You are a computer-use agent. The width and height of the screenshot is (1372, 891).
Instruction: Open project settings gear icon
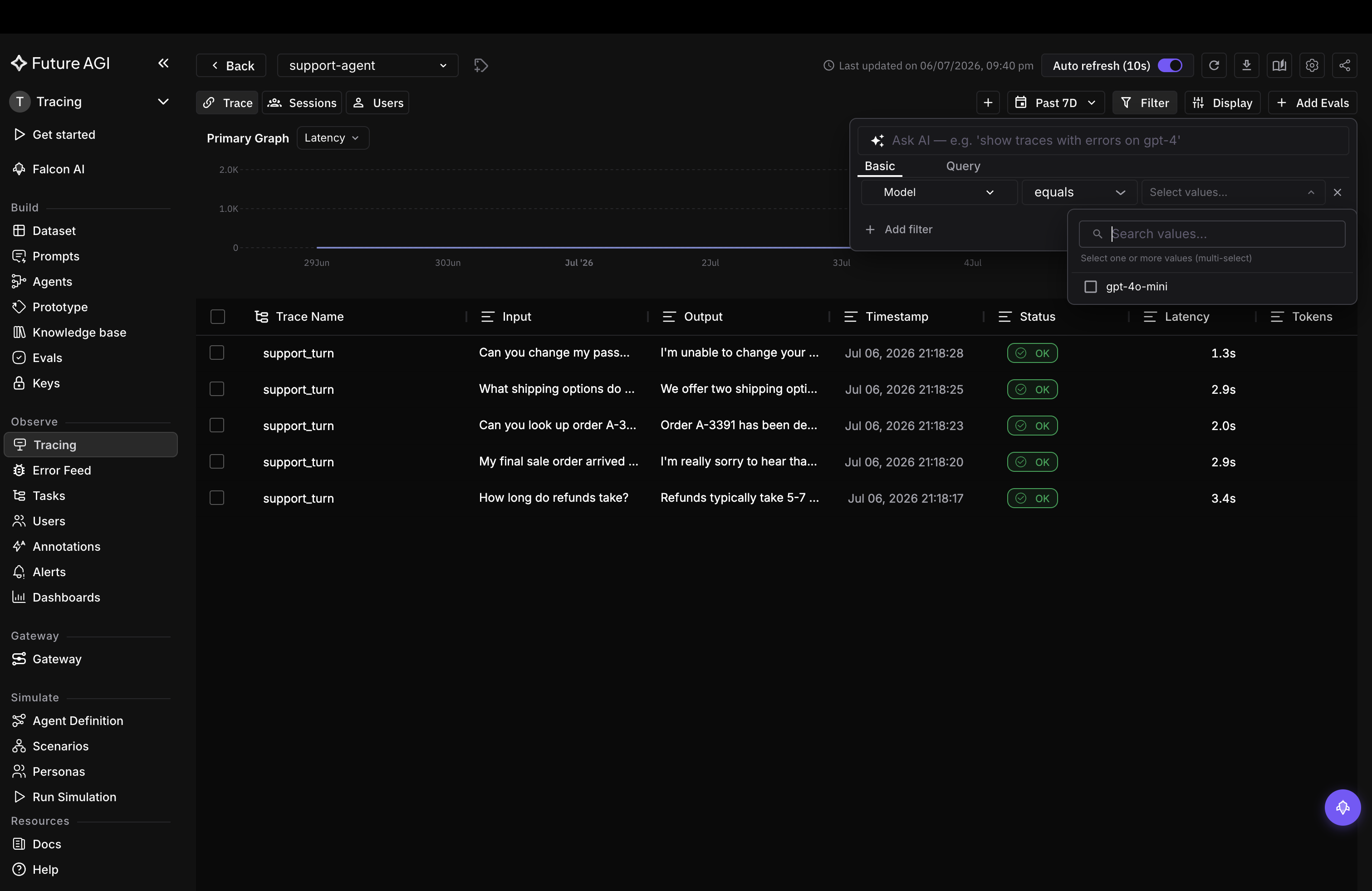1312,65
